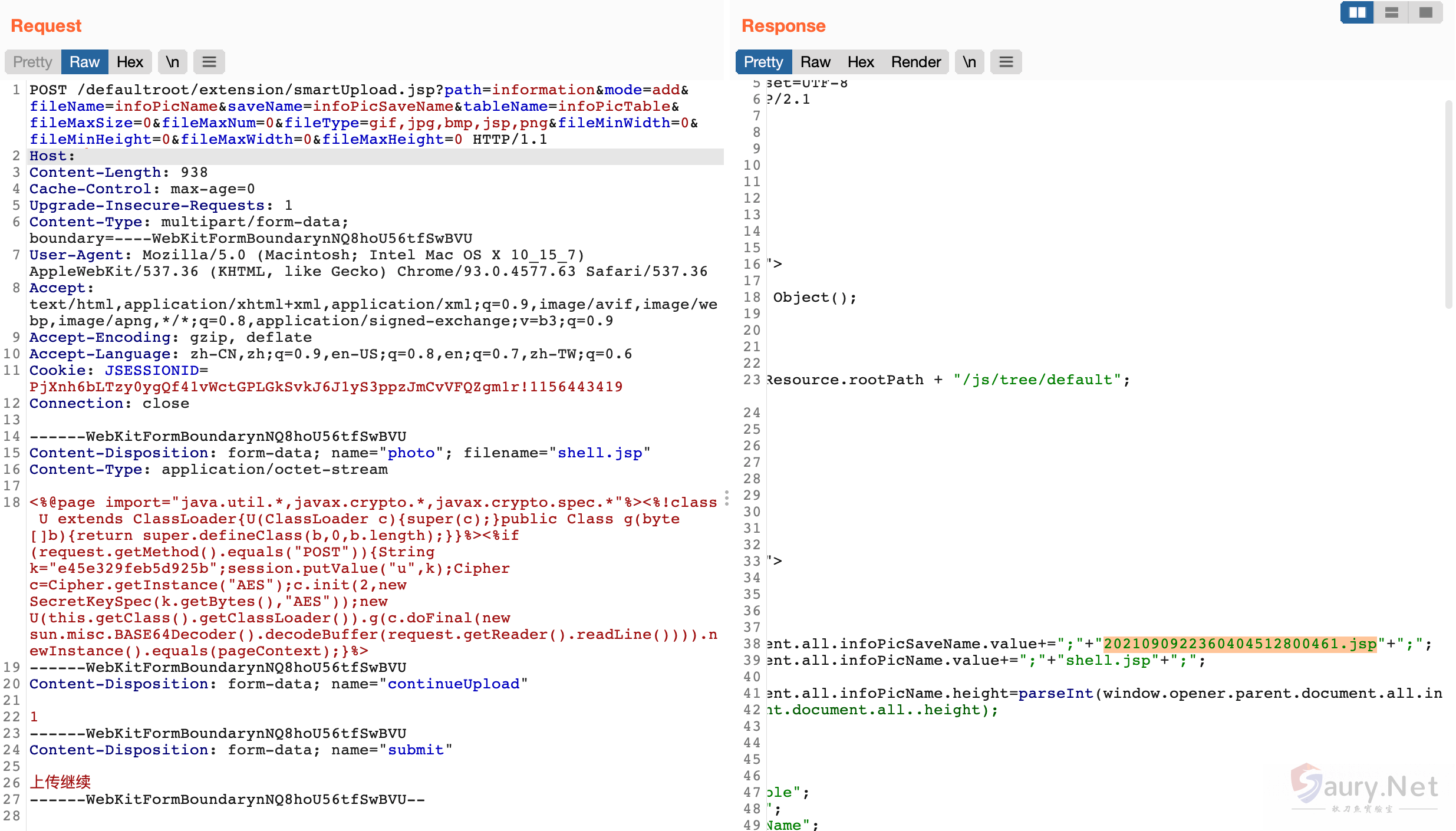
Task: Select the Raw tab in Request
Action: (84, 62)
